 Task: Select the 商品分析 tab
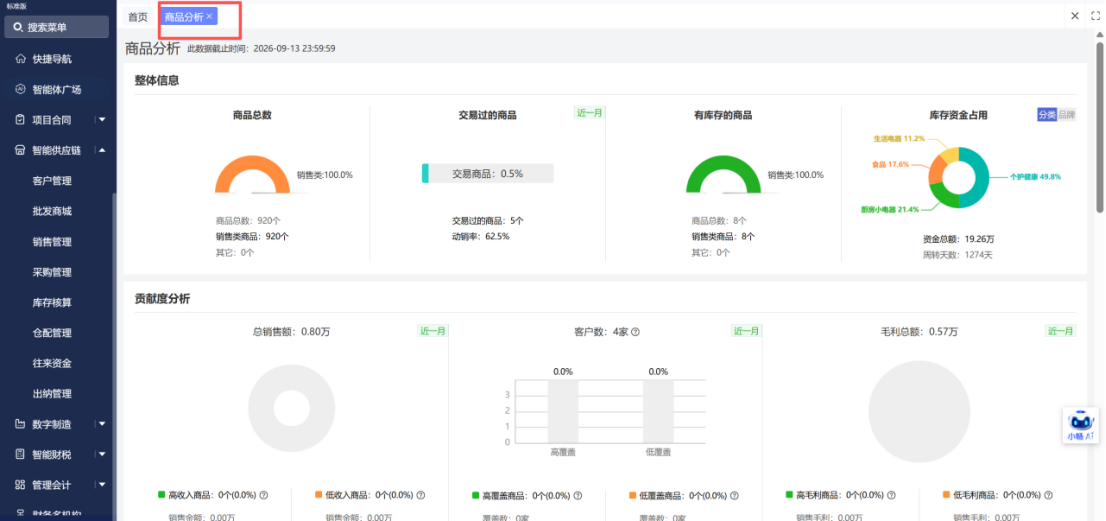pyautogui.click(x=183, y=16)
